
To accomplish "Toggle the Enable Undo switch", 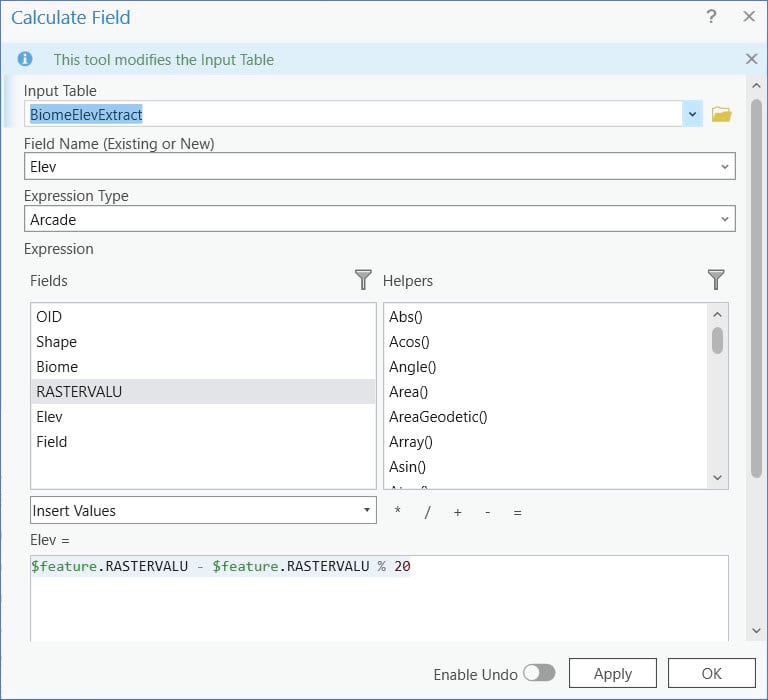I will click(x=538, y=674).
